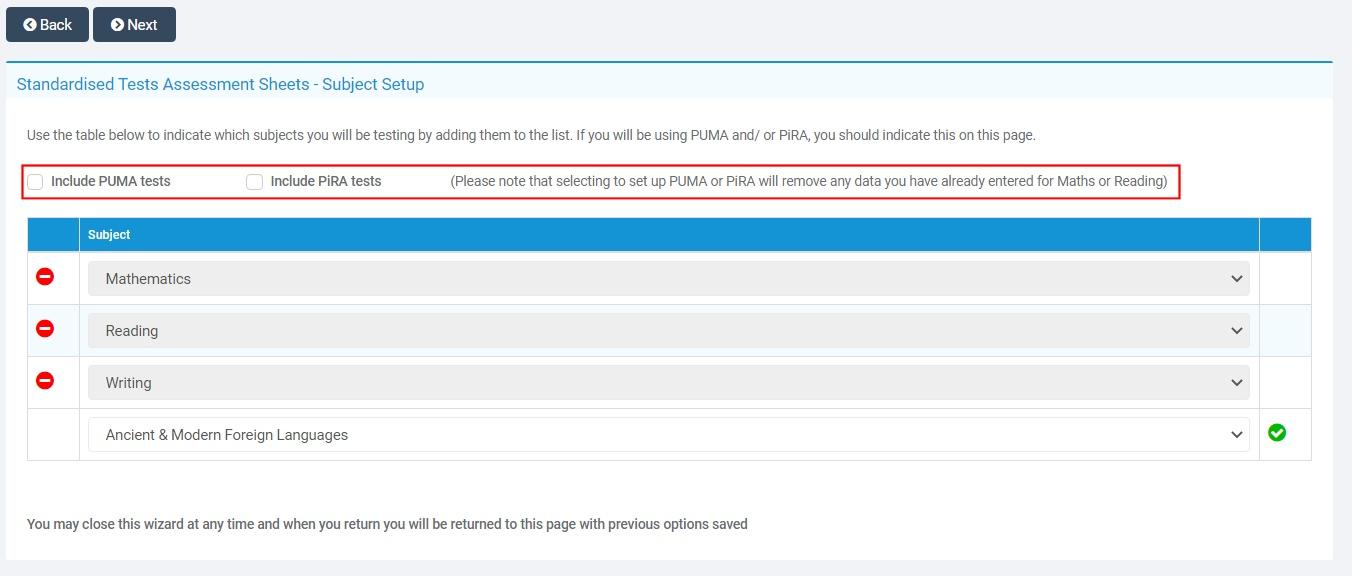The image size is (1352, 576).
Task: Click the Subject column header
Action: (109, 235)
